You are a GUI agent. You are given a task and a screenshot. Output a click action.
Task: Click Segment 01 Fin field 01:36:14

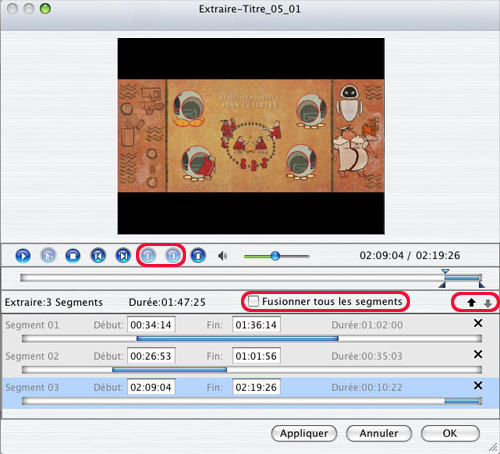(256, 325)
